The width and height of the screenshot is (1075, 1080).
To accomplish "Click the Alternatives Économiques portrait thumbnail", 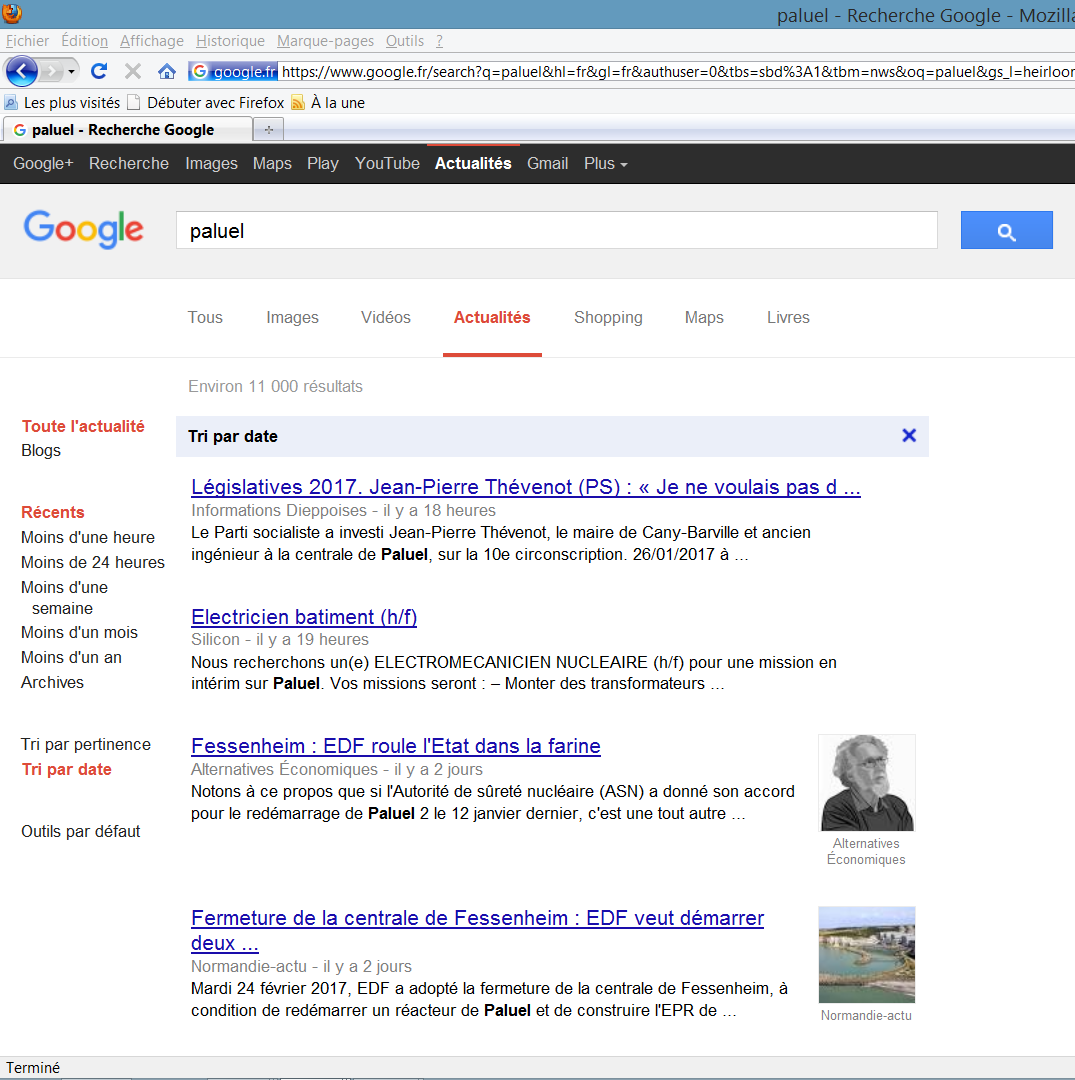I will click(866, 782).
